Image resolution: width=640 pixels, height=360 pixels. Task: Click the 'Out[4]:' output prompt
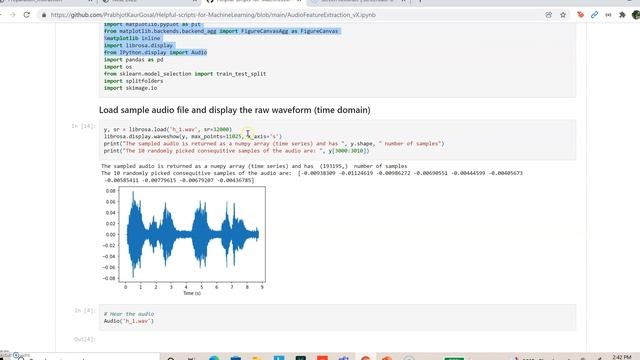click(85, 339)
